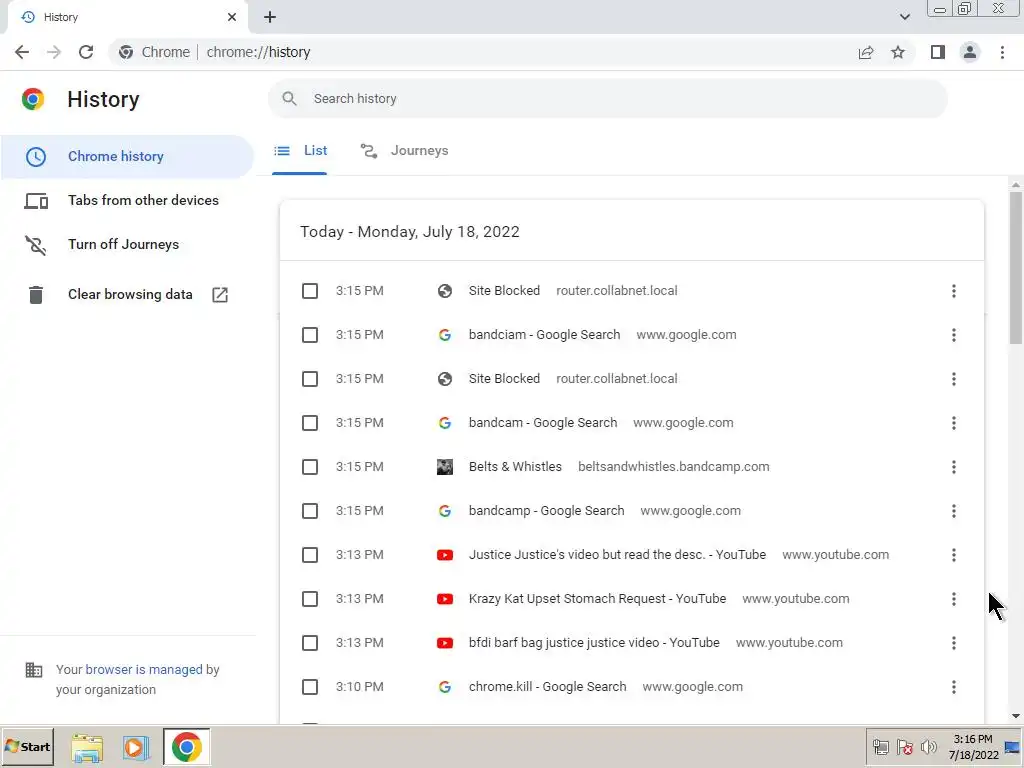
Task: Open Justice Justice's video YouTube link
Action: [617, 555]
